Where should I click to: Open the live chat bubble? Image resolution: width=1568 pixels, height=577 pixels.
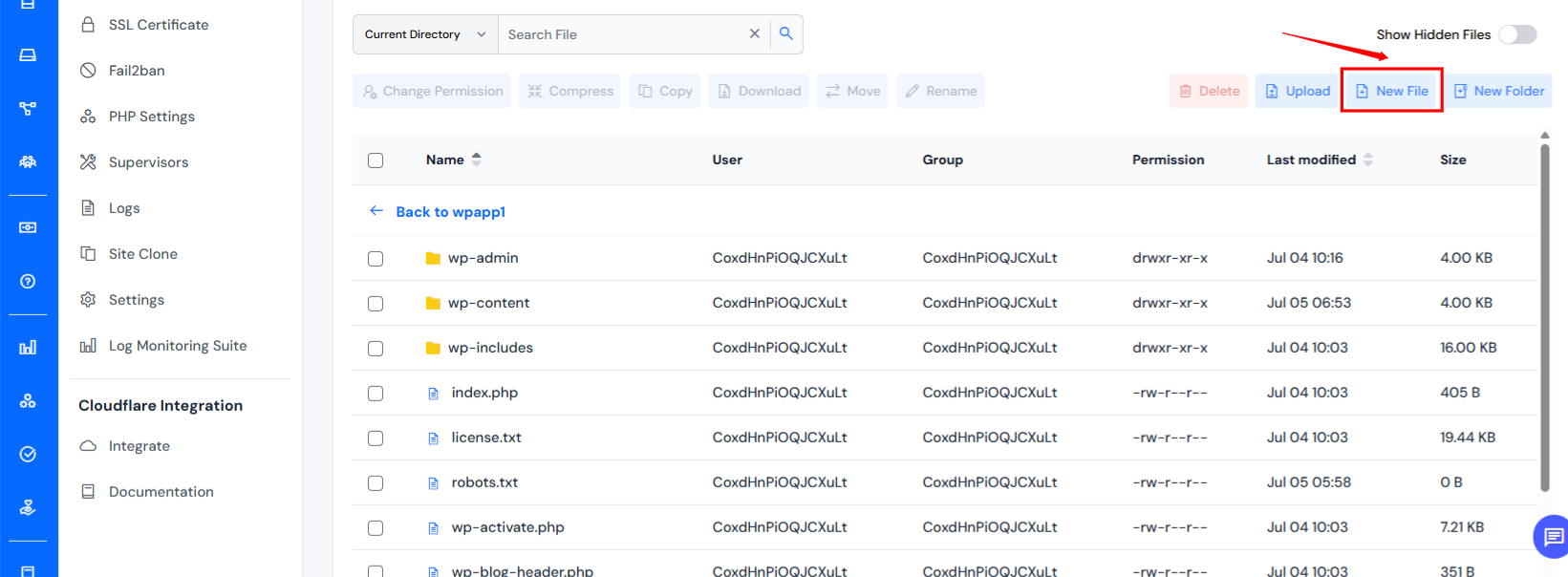click(x=1552, y=537)
